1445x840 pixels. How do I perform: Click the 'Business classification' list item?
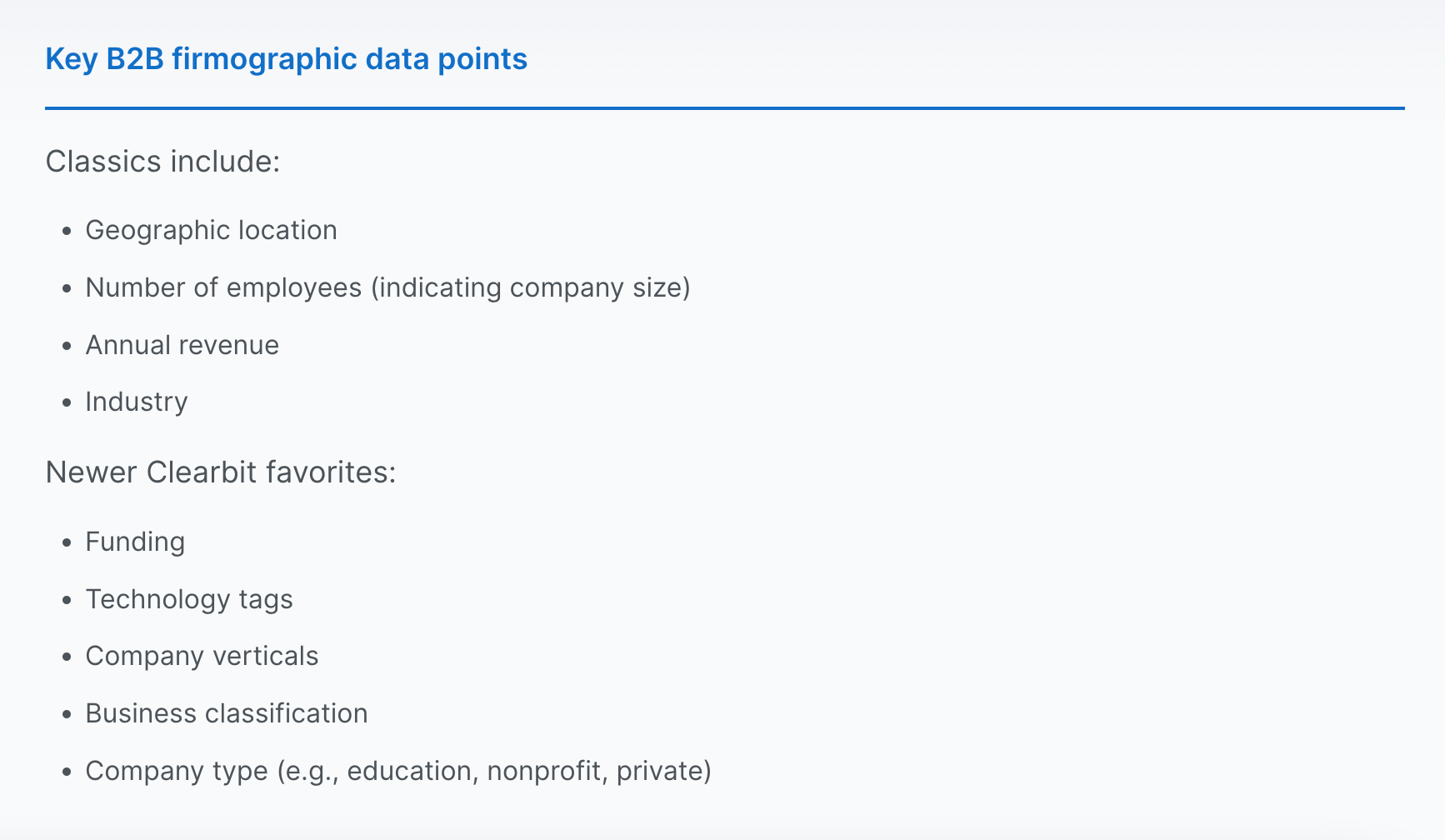[x=227, y=713]
